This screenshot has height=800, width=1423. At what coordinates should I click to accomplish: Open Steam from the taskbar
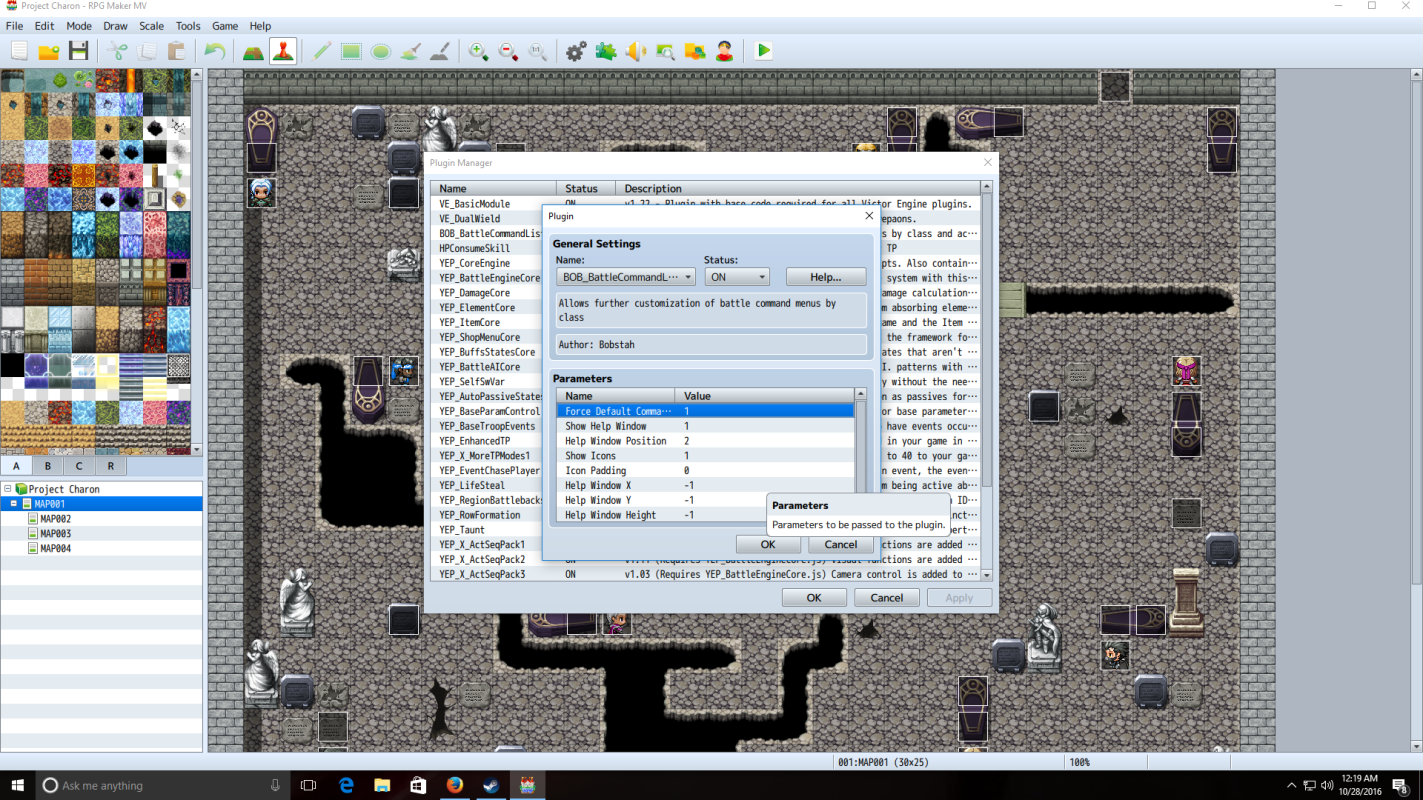[491, 785]
